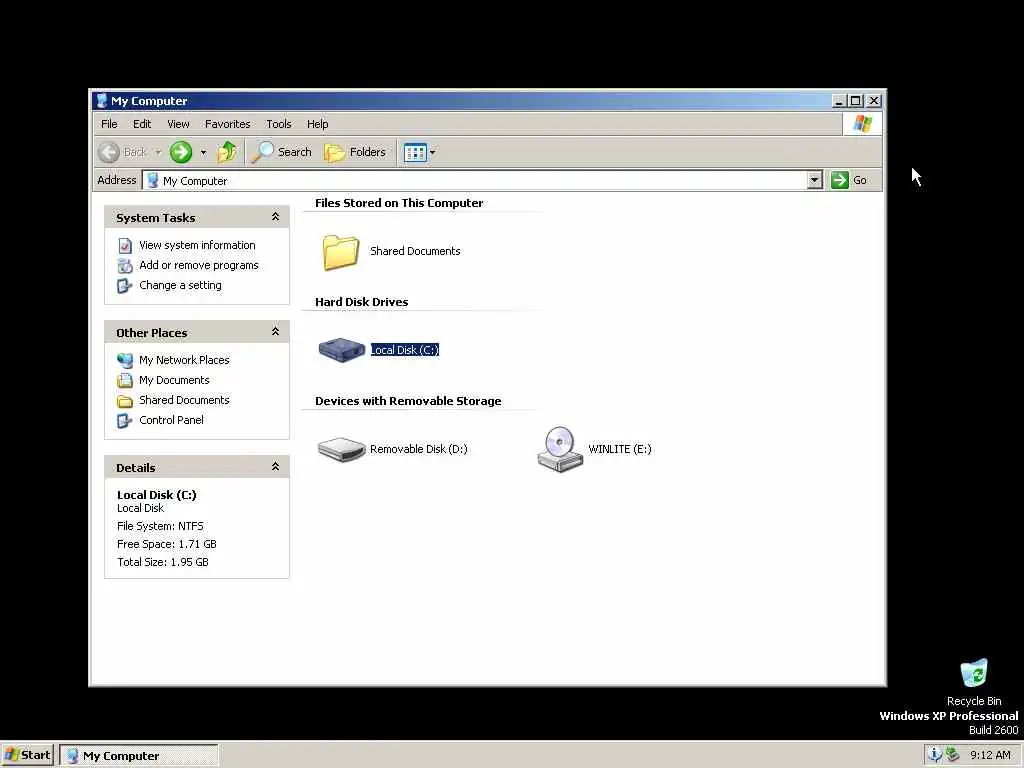Open Forward history dropdown arrow
Viewport: 1024px width, 768px height.
pos(203,153)
